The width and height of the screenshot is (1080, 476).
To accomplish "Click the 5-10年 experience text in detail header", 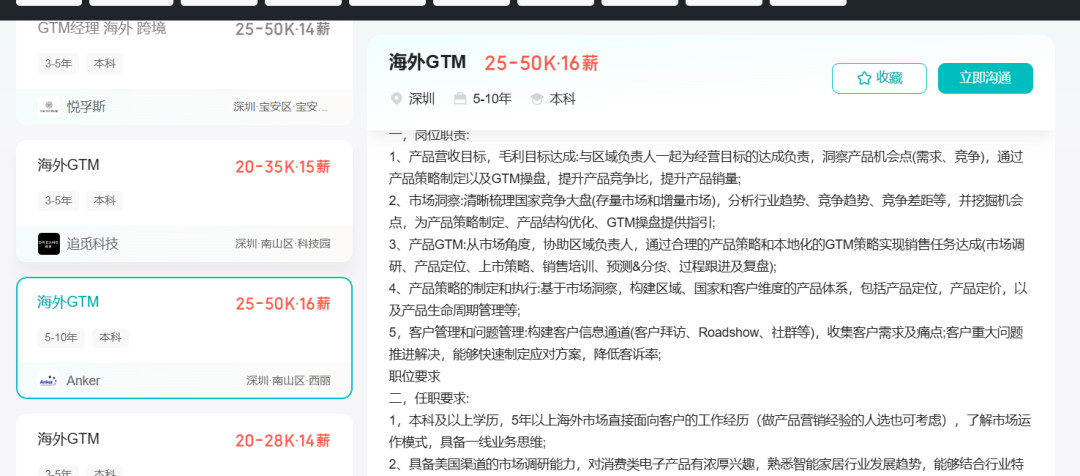I will [x=492, y=99].
